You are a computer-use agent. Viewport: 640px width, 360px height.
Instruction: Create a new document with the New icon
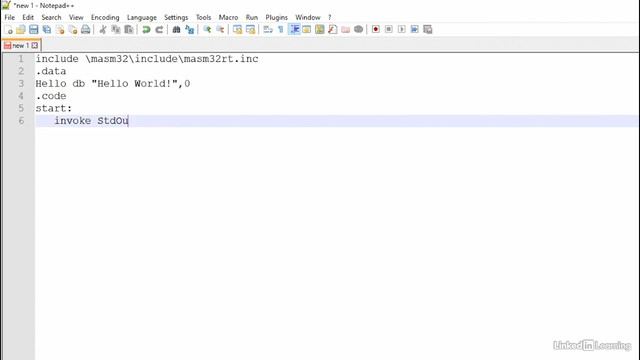(8, 29)
